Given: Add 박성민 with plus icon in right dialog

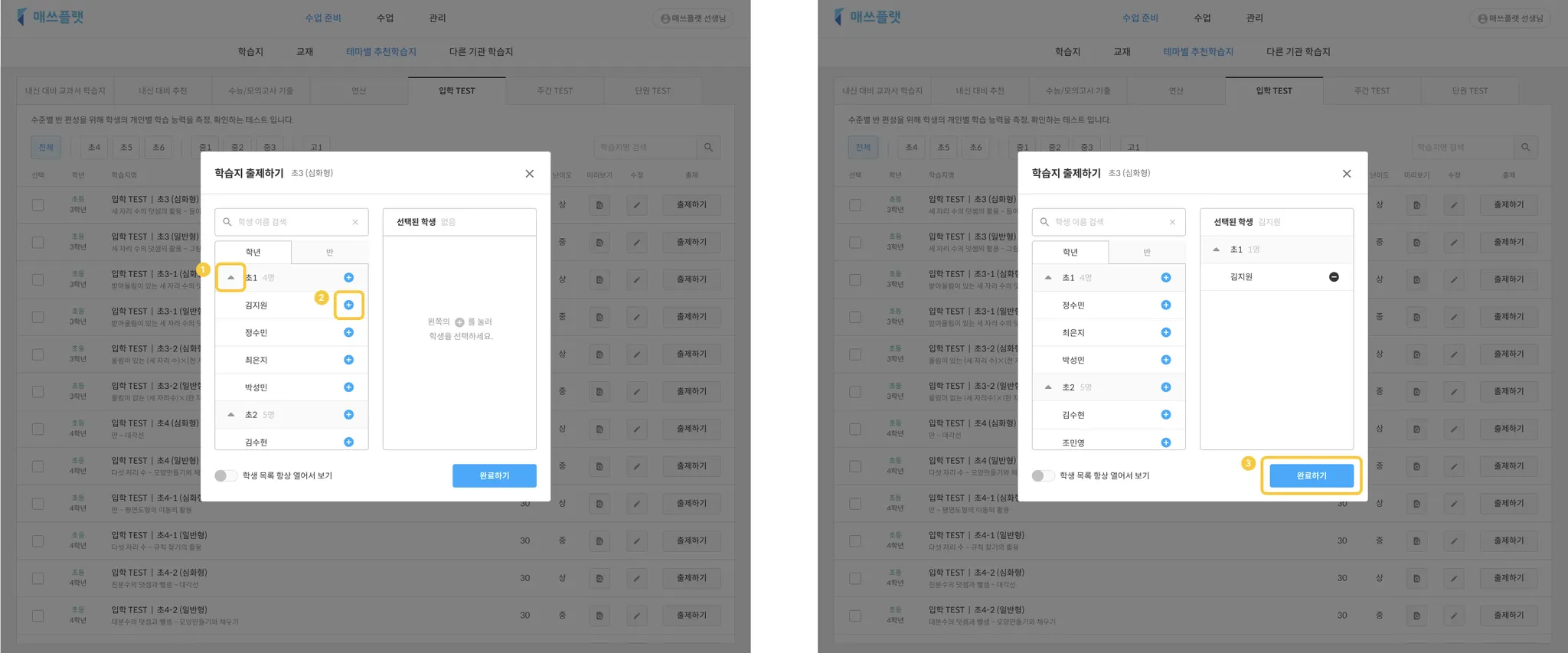Looking at the screenshot, I should tap(1165, 360).
